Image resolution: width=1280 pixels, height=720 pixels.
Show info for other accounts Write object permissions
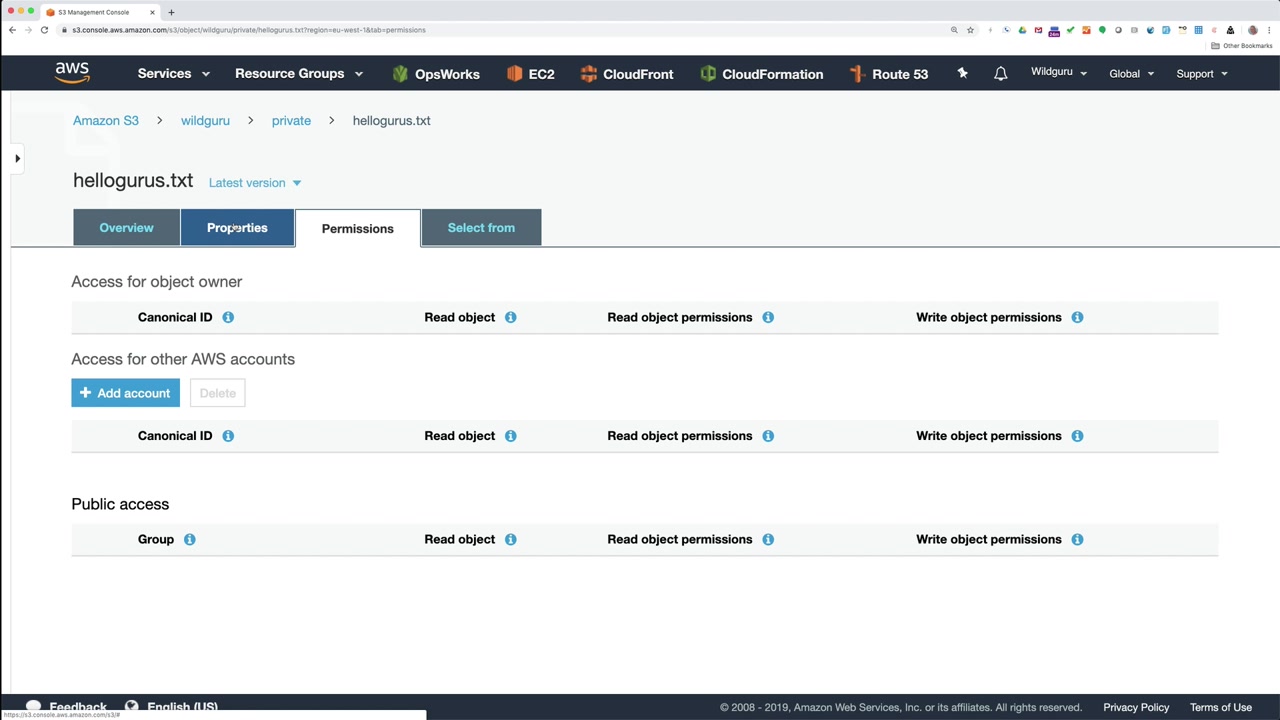coord(1077,436)
